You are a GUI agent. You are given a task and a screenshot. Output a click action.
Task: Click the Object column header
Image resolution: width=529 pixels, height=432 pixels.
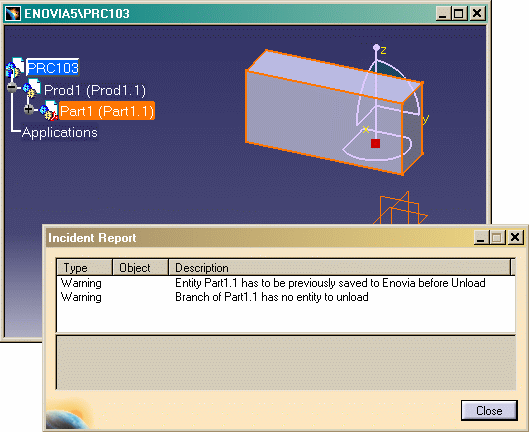click(140, 268)
